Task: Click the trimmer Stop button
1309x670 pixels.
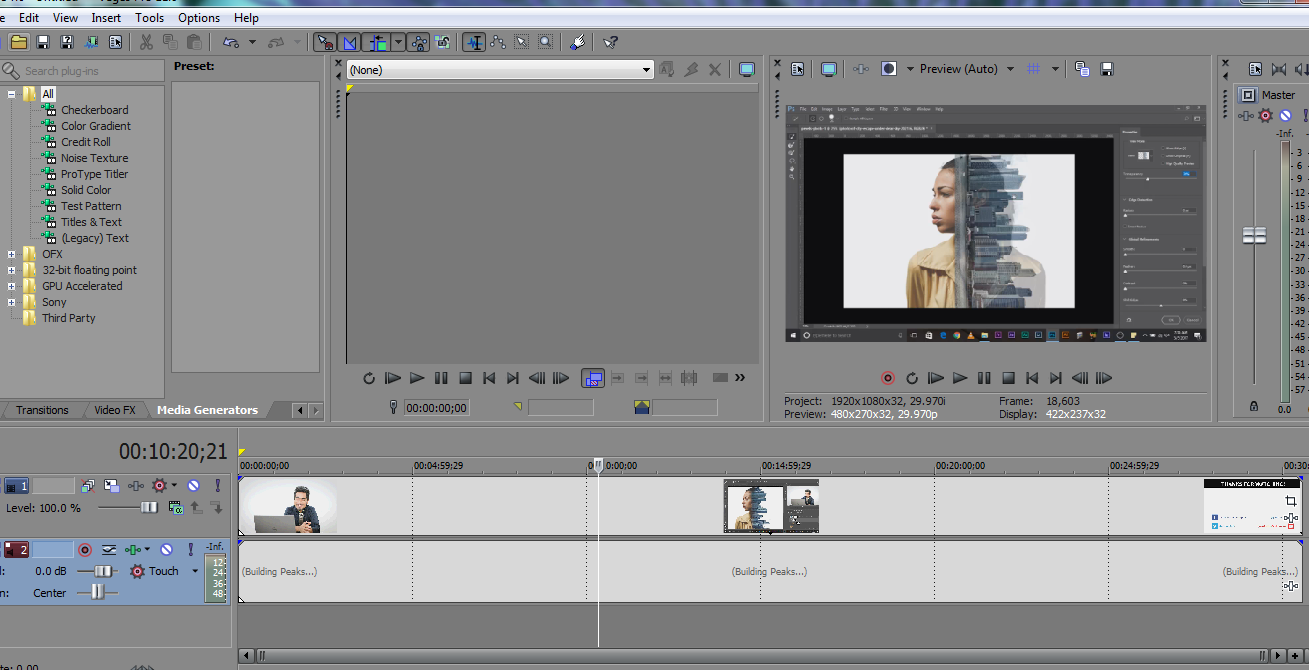Action: [465, 378]
